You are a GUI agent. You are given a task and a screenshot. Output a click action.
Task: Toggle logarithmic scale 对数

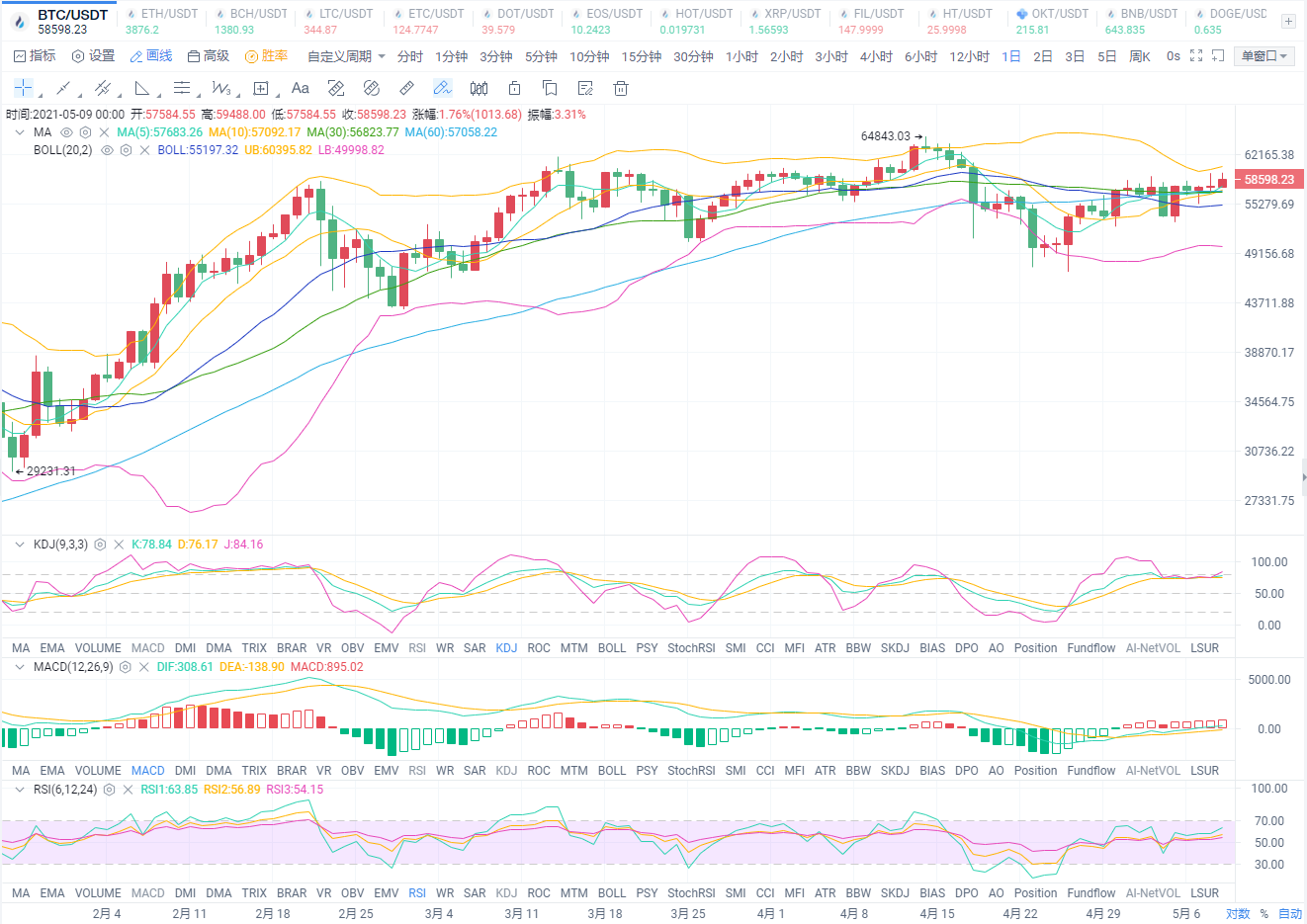pyautogui.click(x=1238, y=913)
